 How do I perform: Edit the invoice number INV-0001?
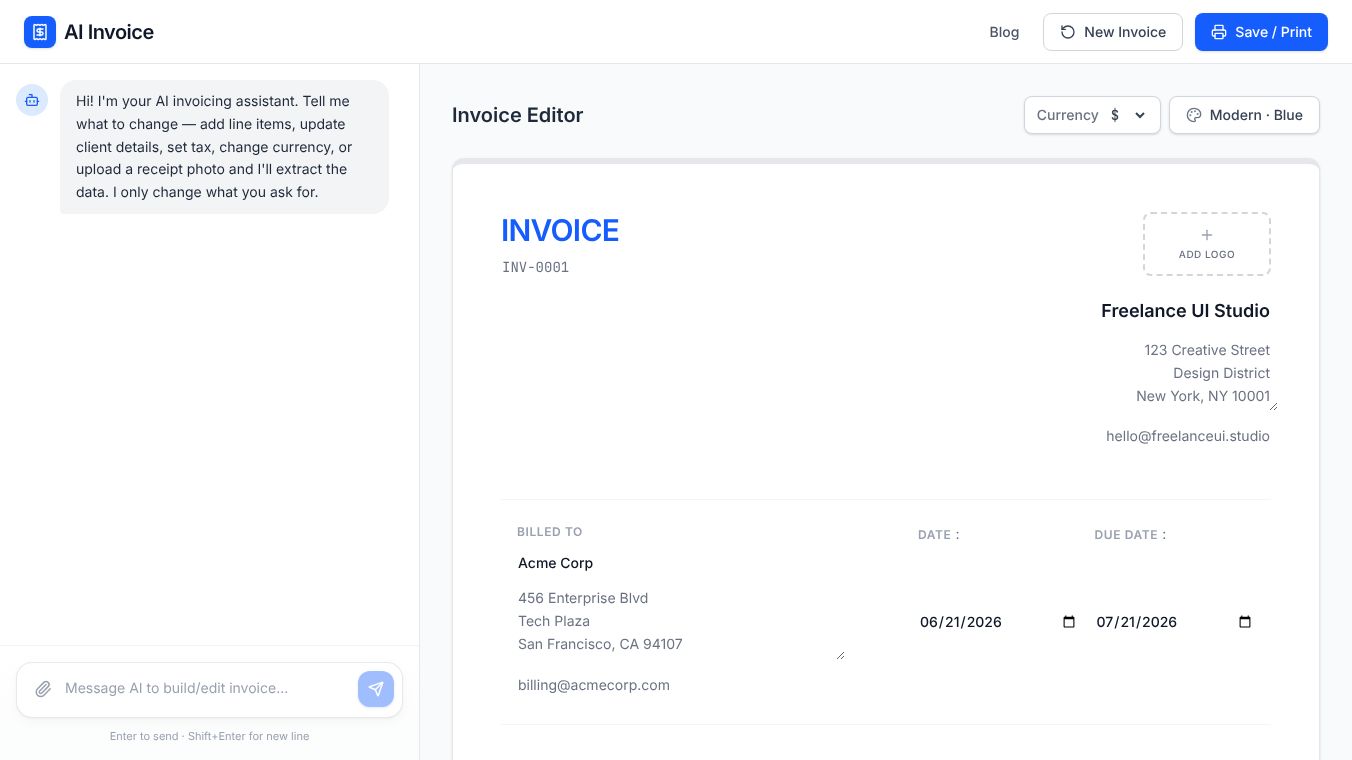pyautogui.click(x=536, y=268)
